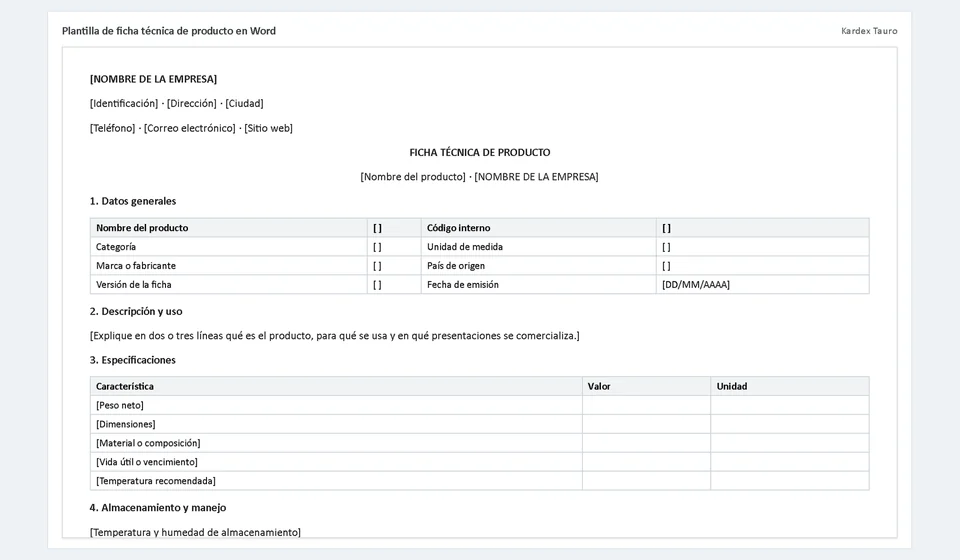The width and height of the screenshot is (960, 560).
Task: Click the '2. Descripción y uso' heading
Action: coord(136,311)
